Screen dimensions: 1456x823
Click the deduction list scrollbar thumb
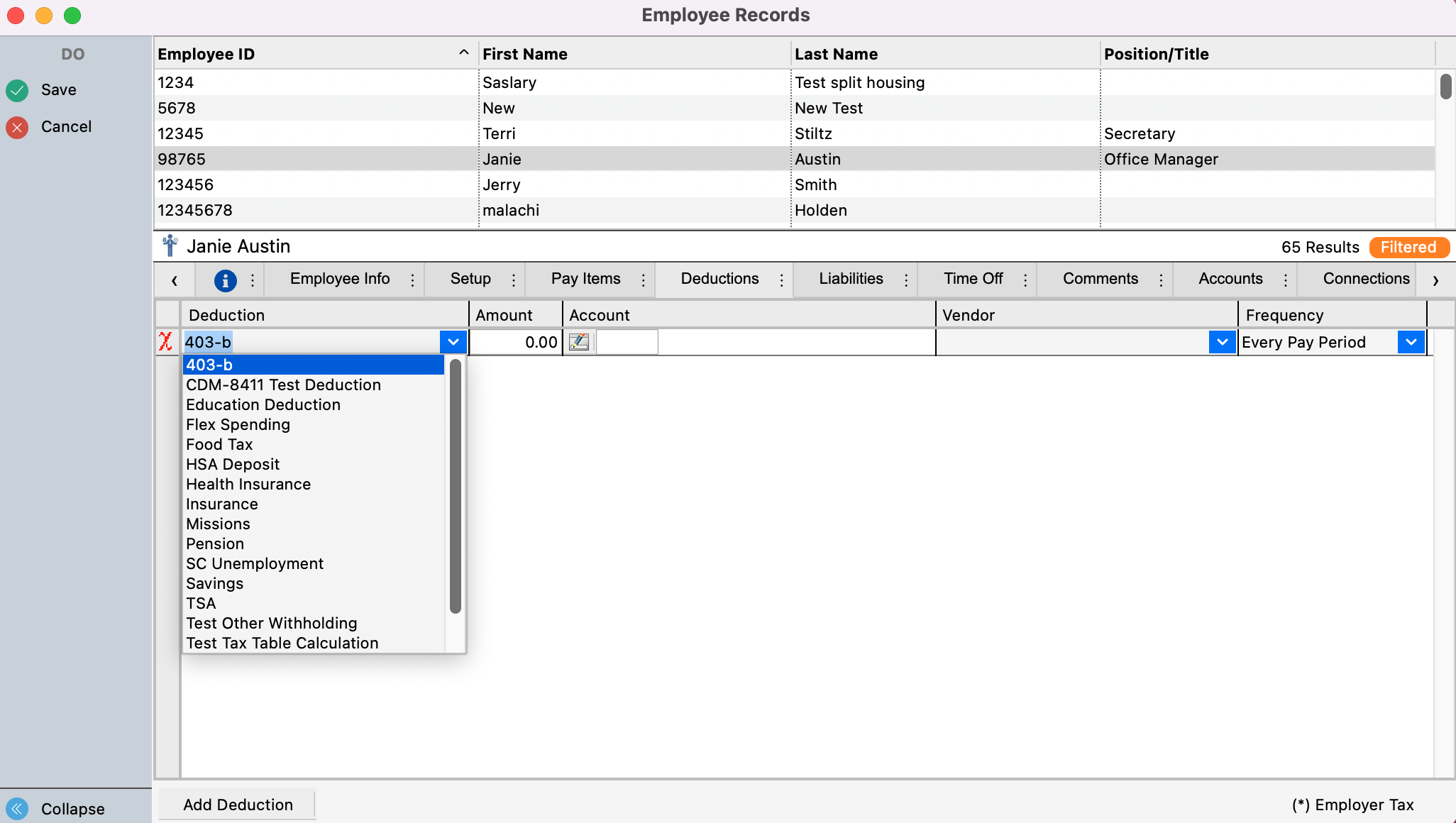pyautogui.click(x=456, y=485)
